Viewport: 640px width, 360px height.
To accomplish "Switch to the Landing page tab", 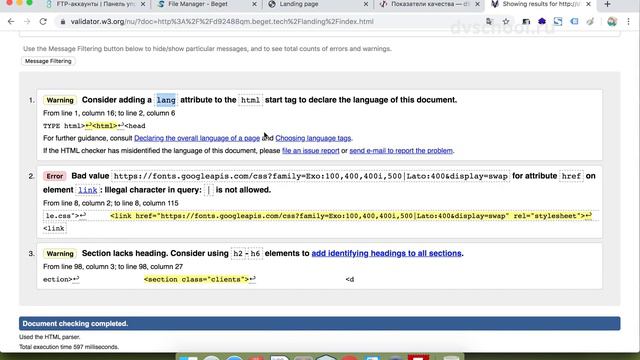I will (x=318, y=4).
